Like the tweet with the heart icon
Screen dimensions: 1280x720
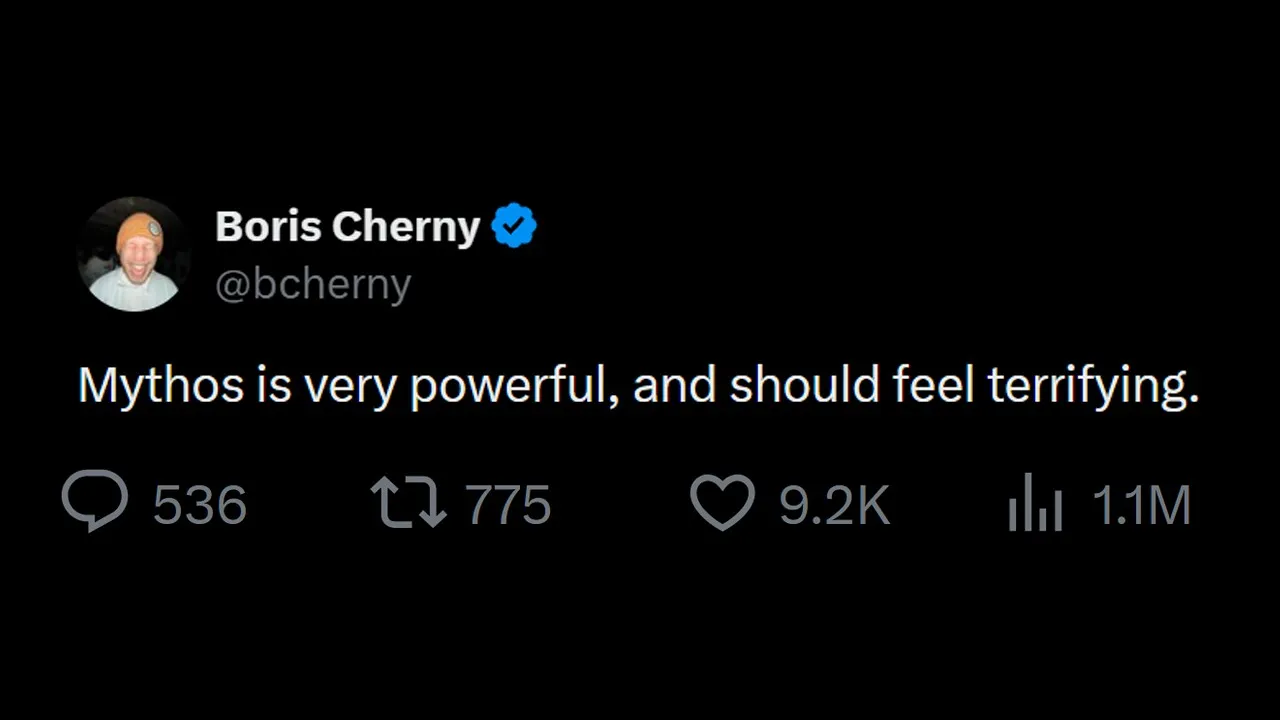pos(722,503)
